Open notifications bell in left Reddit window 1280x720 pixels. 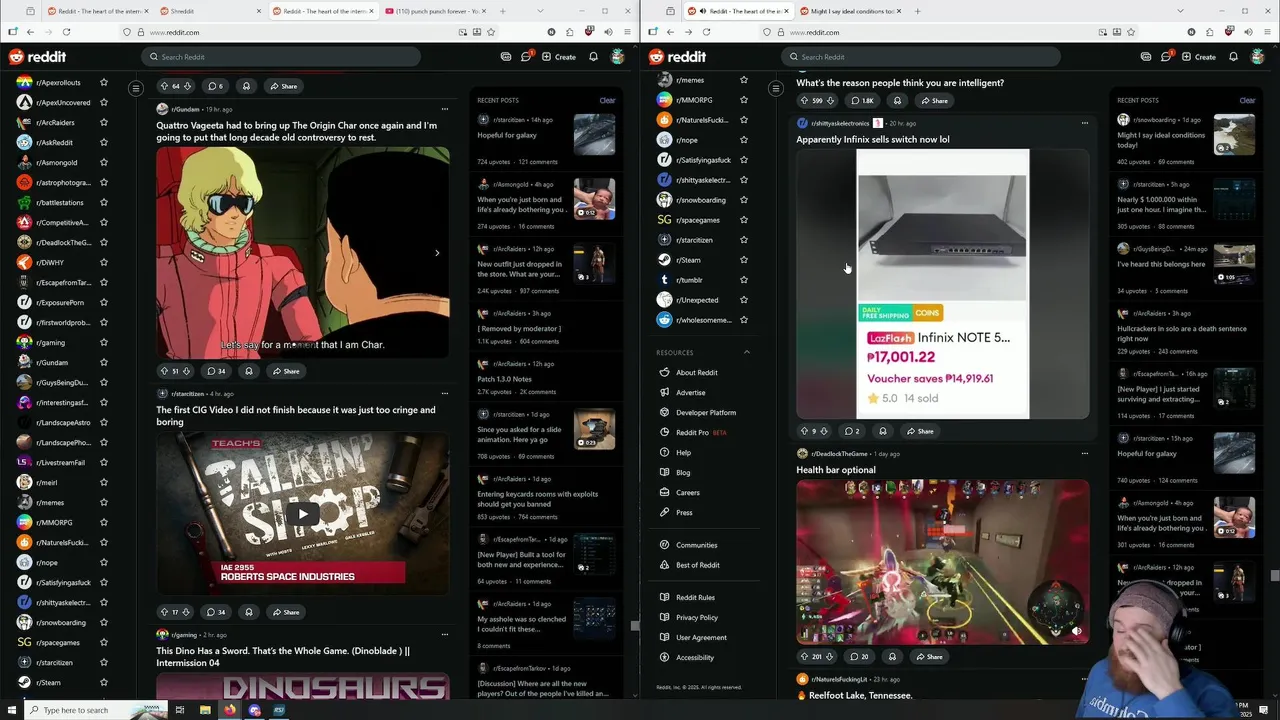pyautogui.click(x=593, y=57)
